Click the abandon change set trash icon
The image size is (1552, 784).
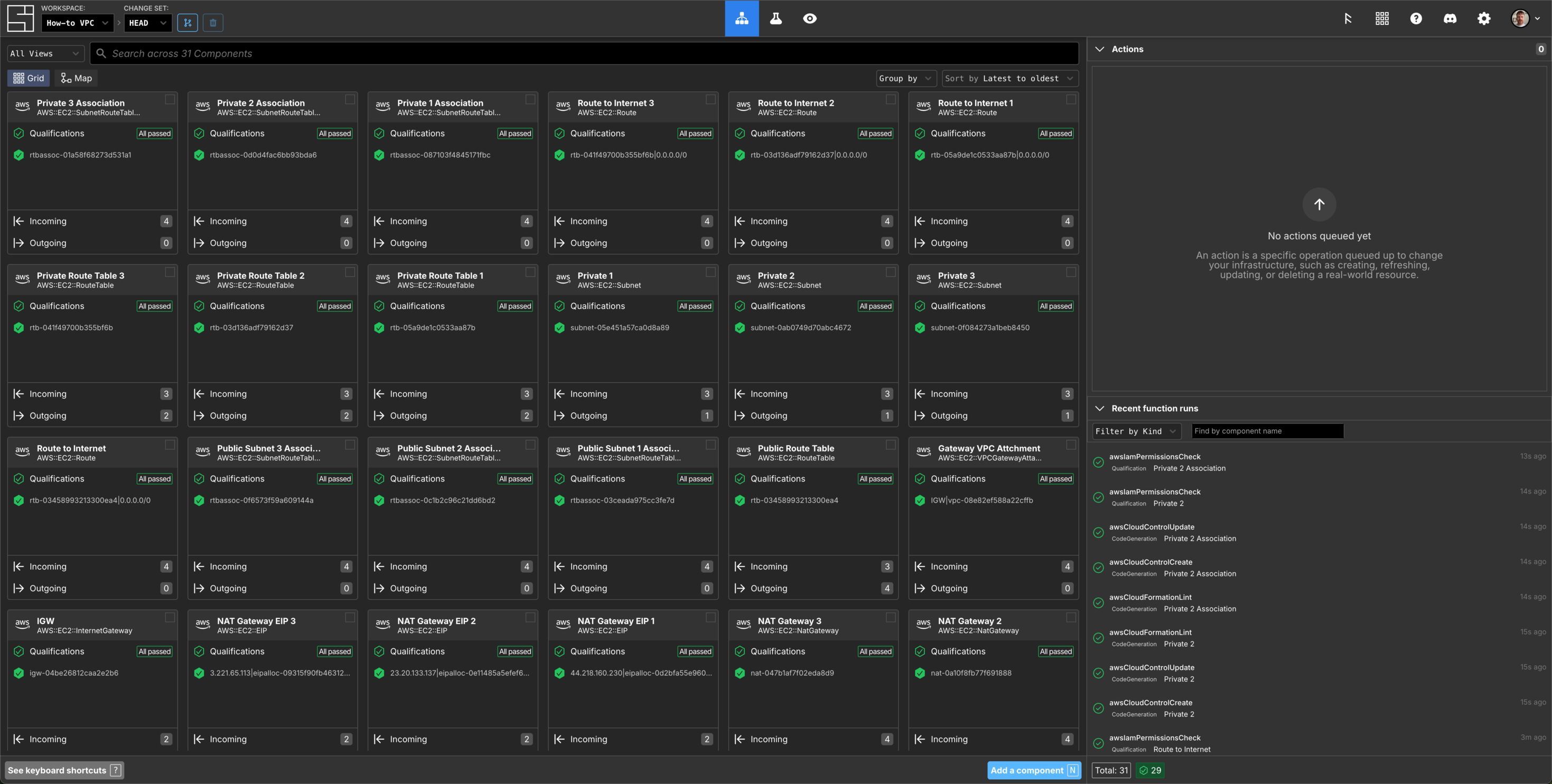pyautogui.click(x=213, y=23)
